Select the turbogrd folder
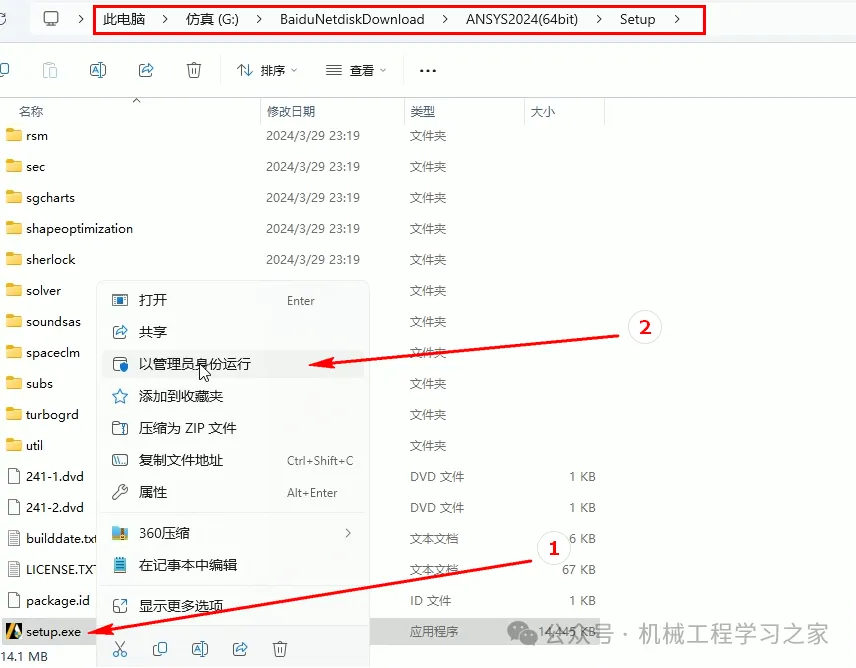This screenshot has height=668, width=856. coord(52,415)
